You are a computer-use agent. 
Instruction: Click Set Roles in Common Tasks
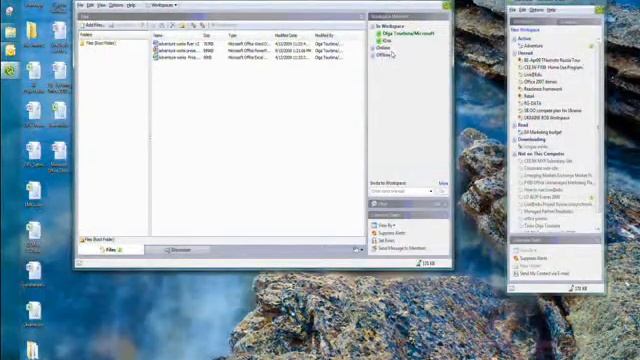pos(383,241)
